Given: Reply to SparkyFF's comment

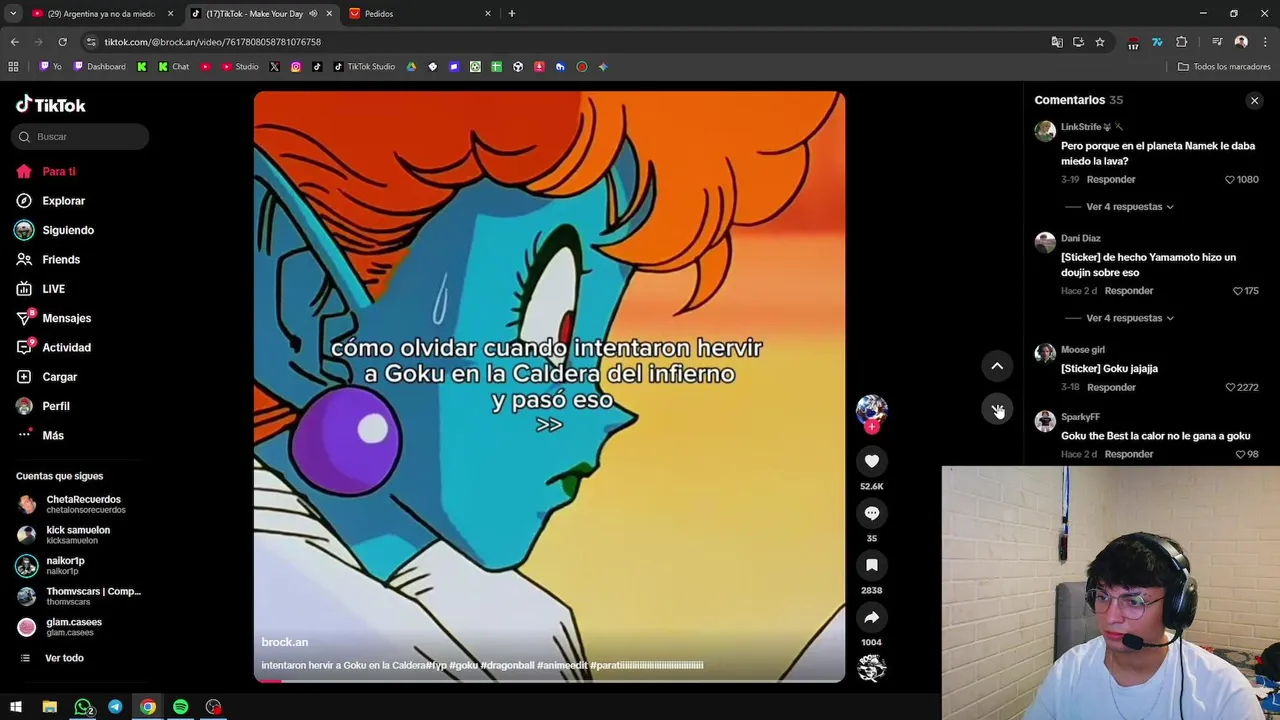Looking at the screenshot, I should click(1129, 454).
